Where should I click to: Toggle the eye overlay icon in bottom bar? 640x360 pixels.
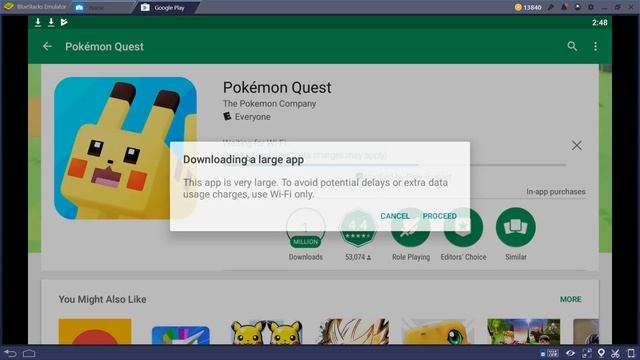click(570, 353)
